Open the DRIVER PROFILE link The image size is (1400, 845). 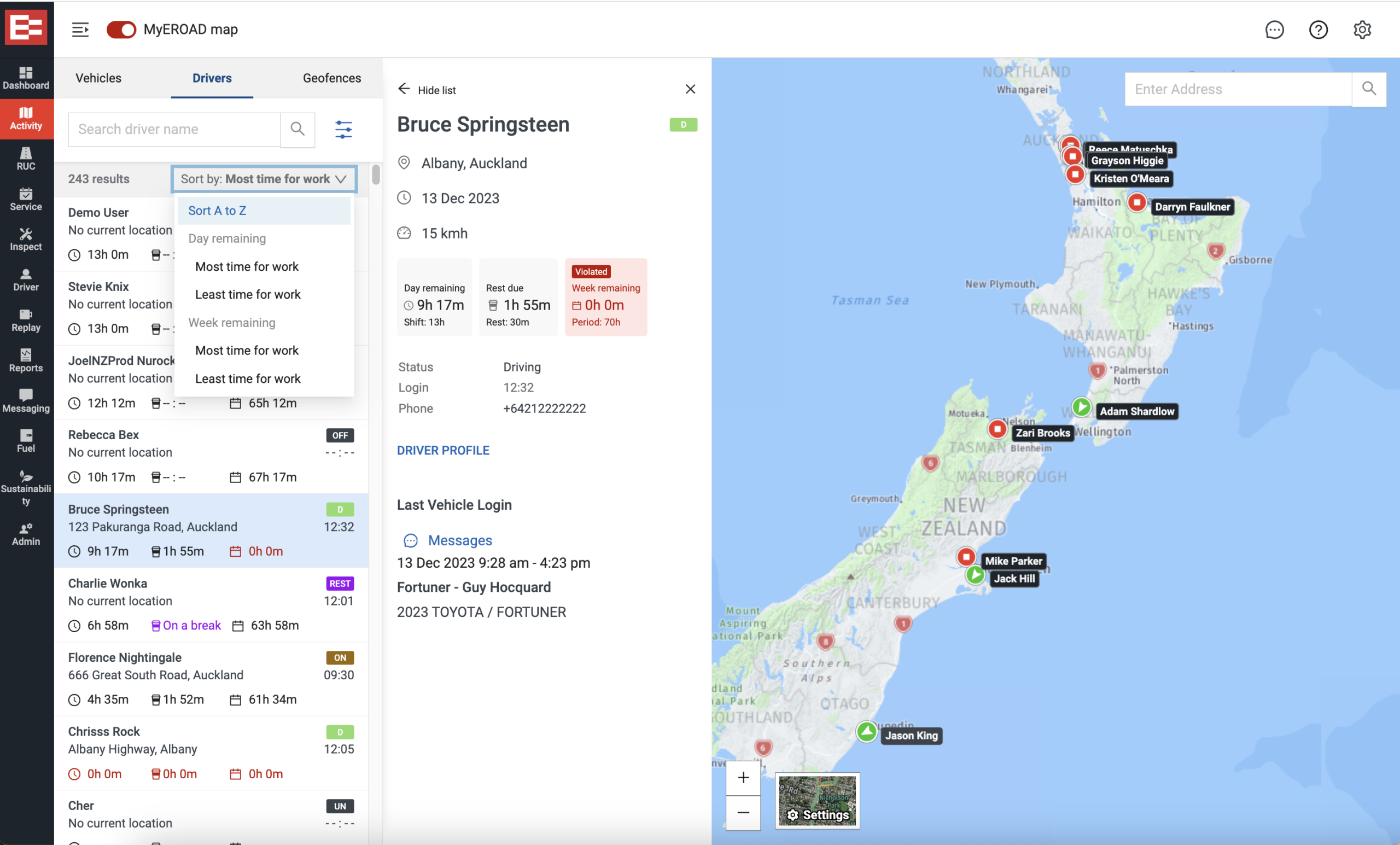(x=442, y=450)
